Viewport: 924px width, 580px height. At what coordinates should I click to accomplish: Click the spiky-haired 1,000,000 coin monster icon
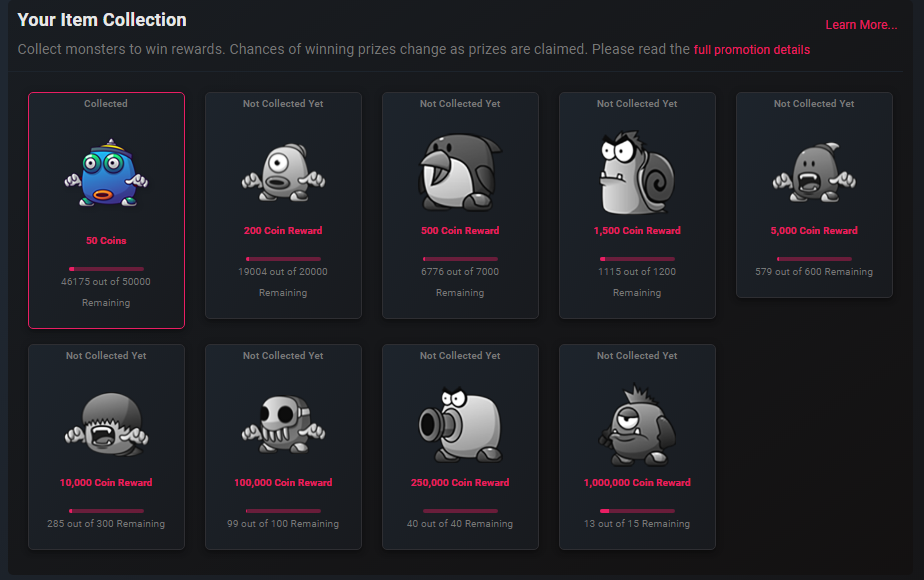(637, 424)
